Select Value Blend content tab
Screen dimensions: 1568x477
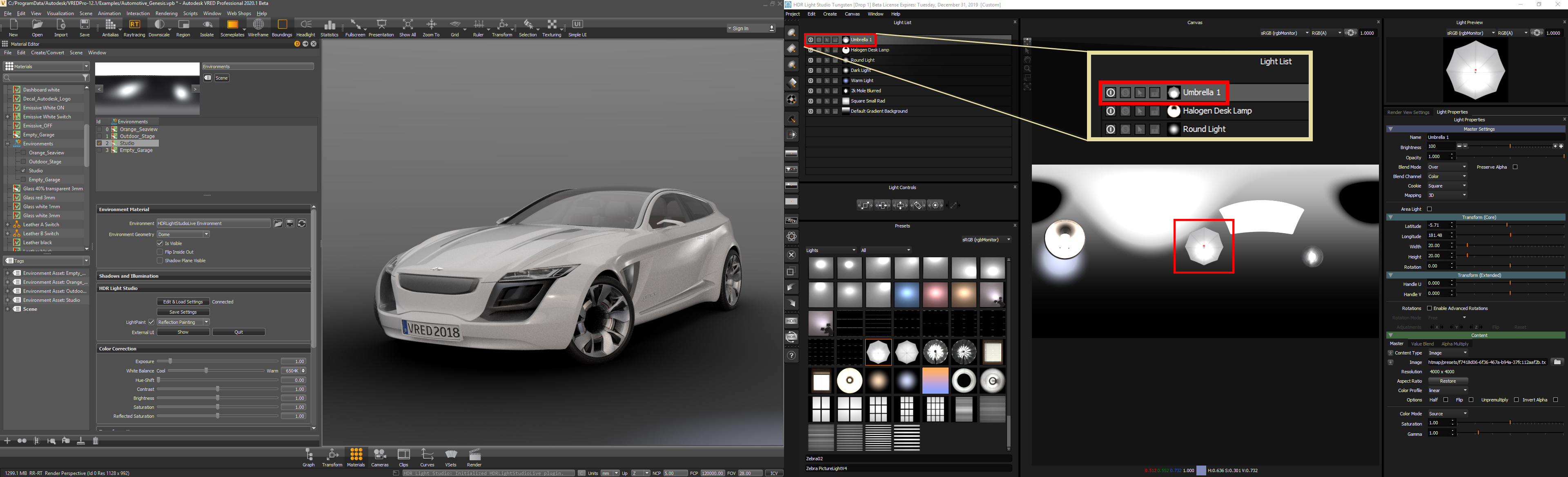(x=1423, y=344)
